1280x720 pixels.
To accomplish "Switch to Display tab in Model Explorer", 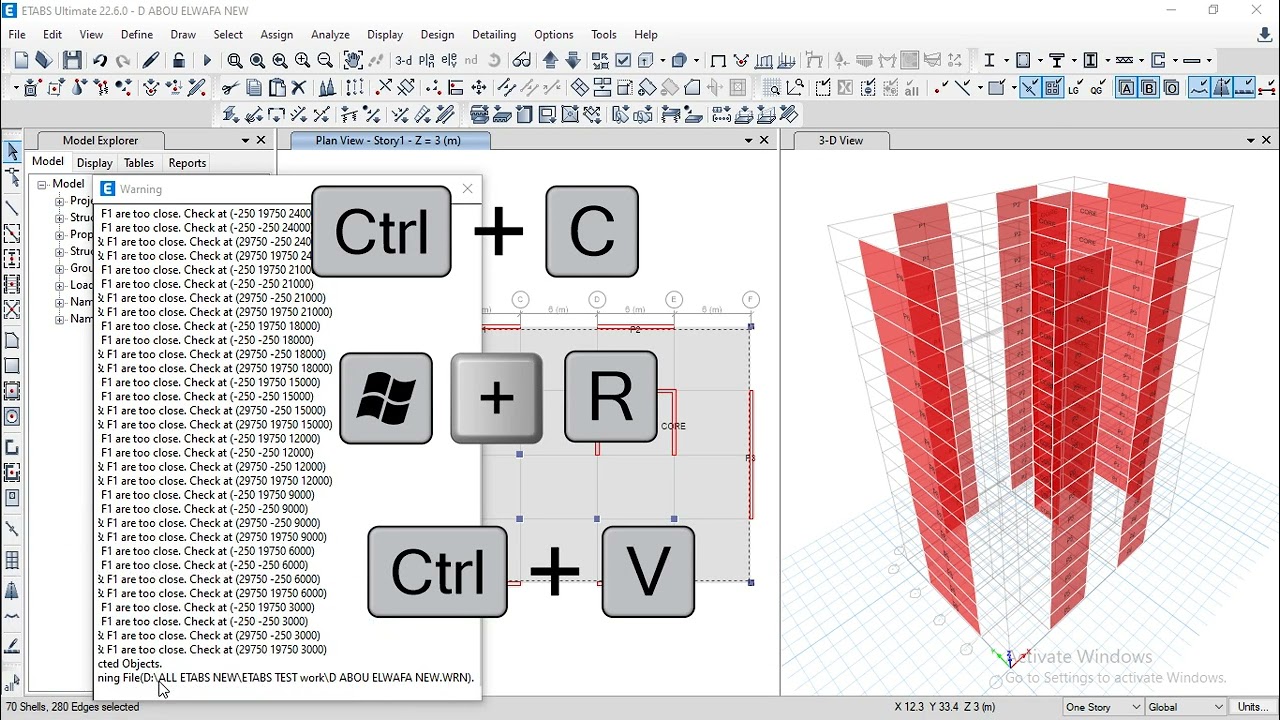I will pyautogui.click(x=94, y=163).
